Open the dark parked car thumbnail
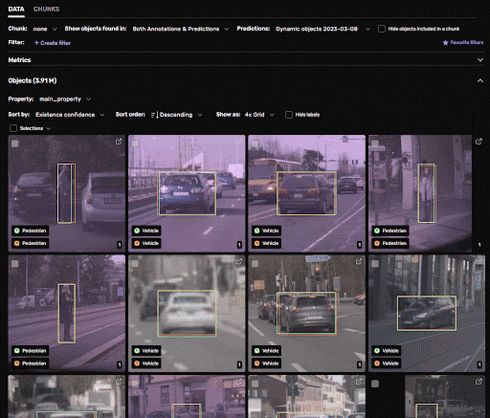This screenshot has width=490, height=418. (x=427, y=313)
